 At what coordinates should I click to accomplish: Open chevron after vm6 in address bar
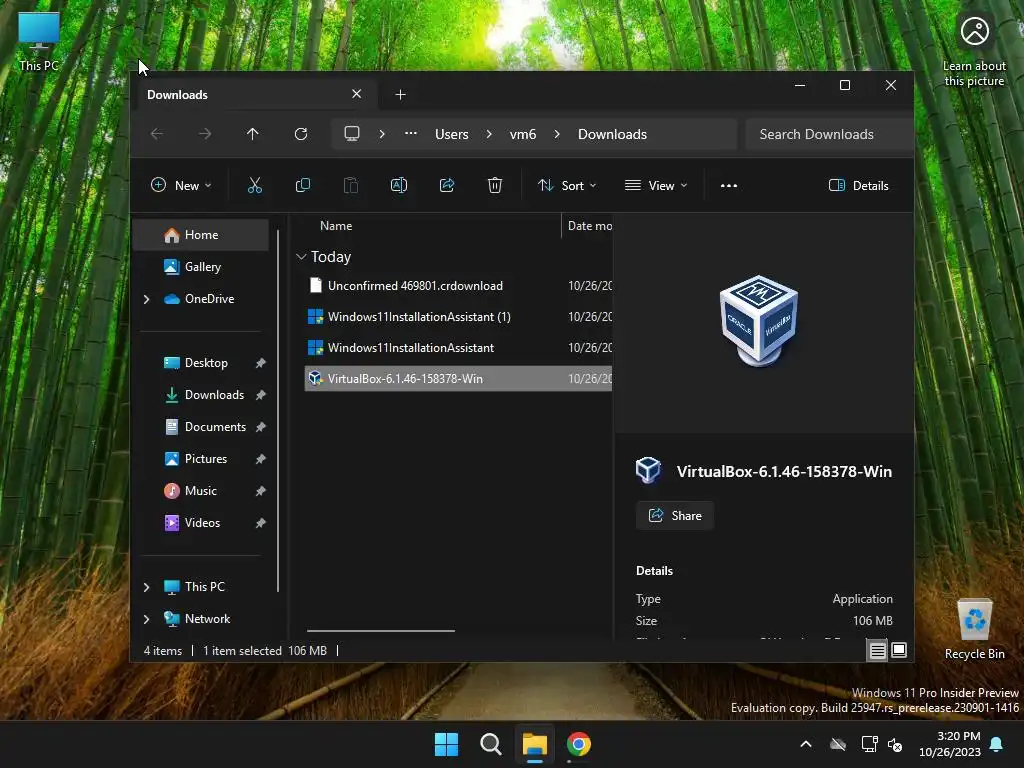(557, 134)
